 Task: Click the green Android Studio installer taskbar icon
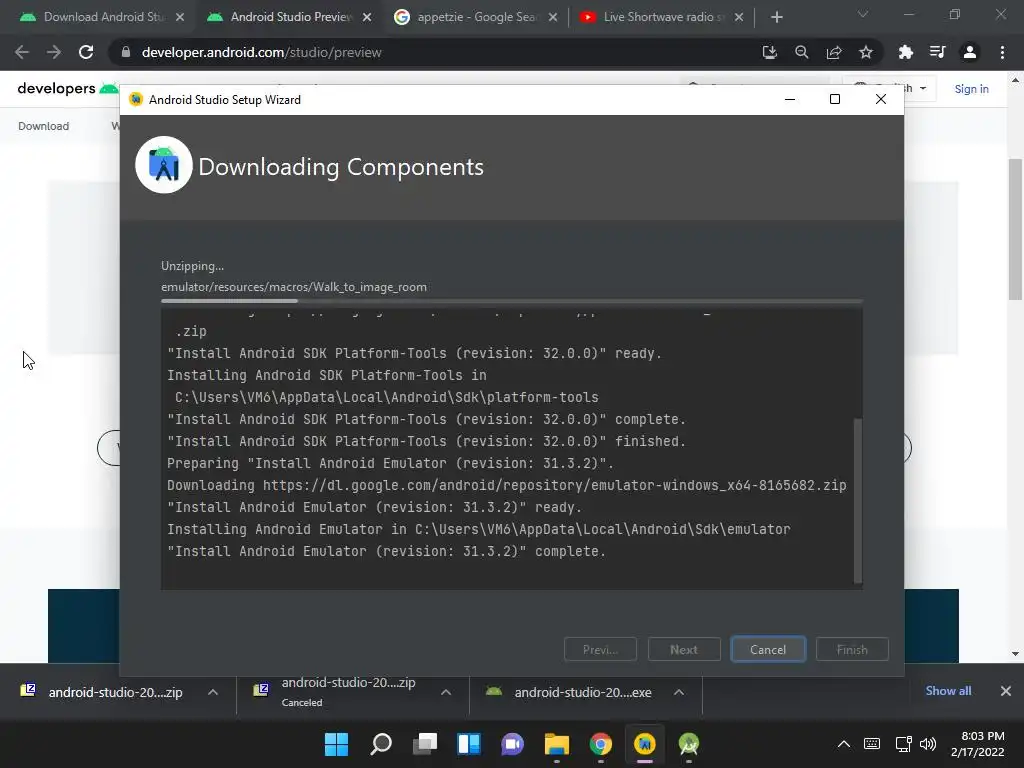click(689, 744)
